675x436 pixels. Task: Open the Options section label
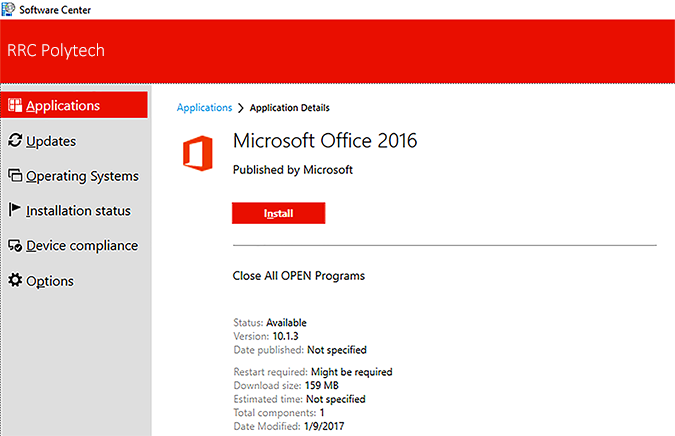[x=50, y=281]
